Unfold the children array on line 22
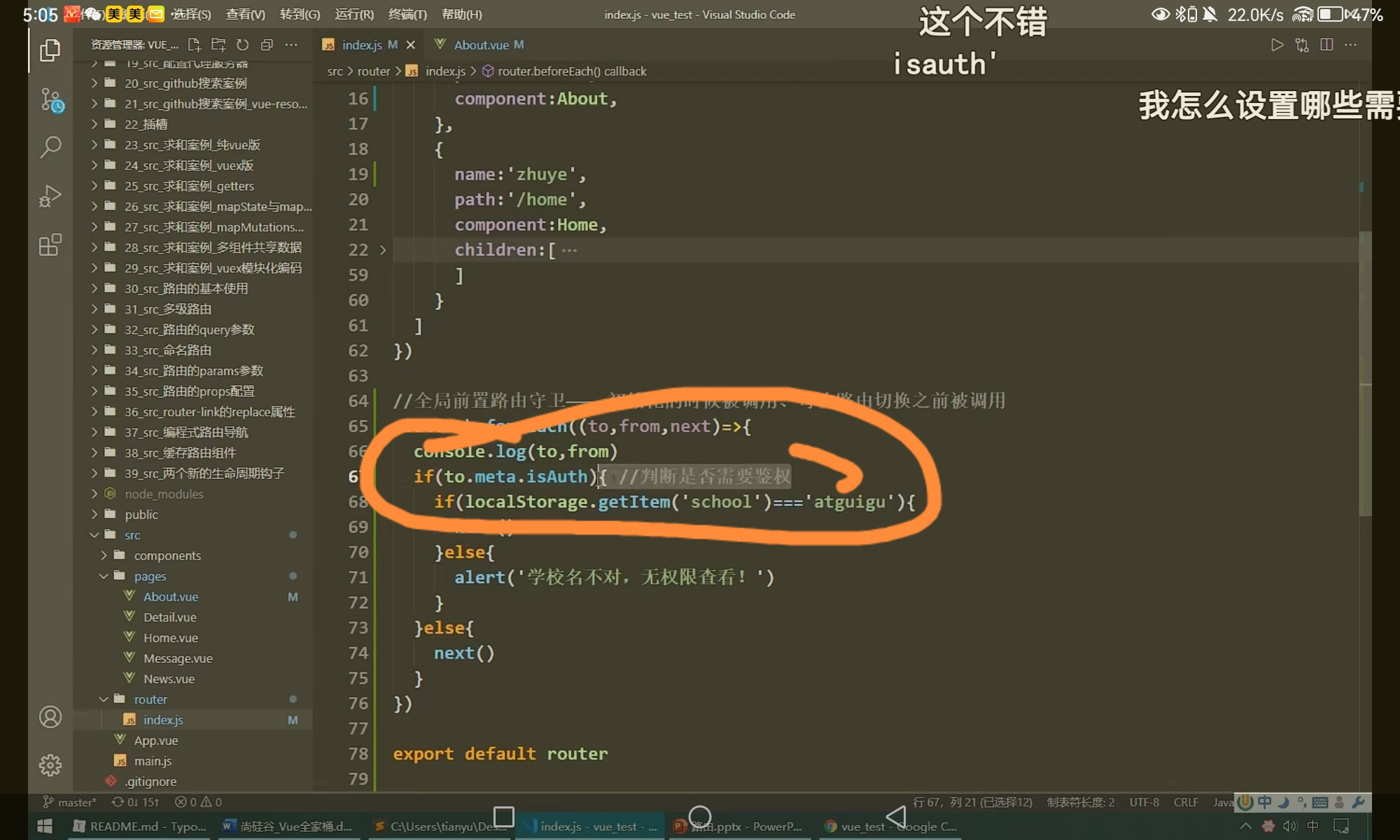Viewport: 1400px width, 840px height. [383, 250]
